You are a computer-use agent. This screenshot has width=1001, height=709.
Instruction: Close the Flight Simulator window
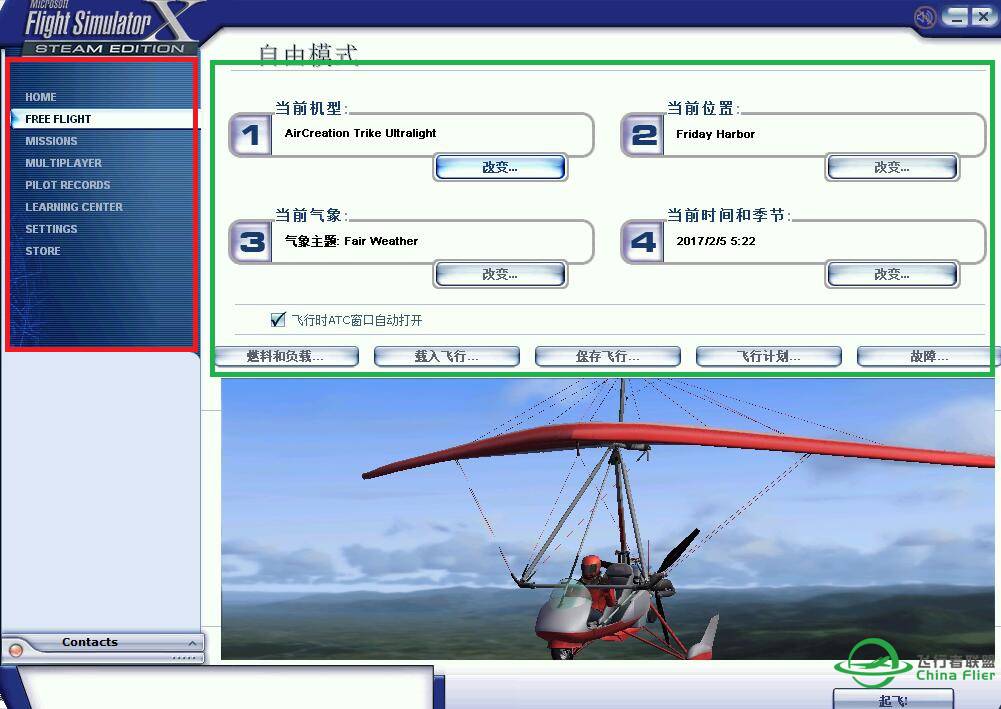pyautogui.click(x=983, y=17)
